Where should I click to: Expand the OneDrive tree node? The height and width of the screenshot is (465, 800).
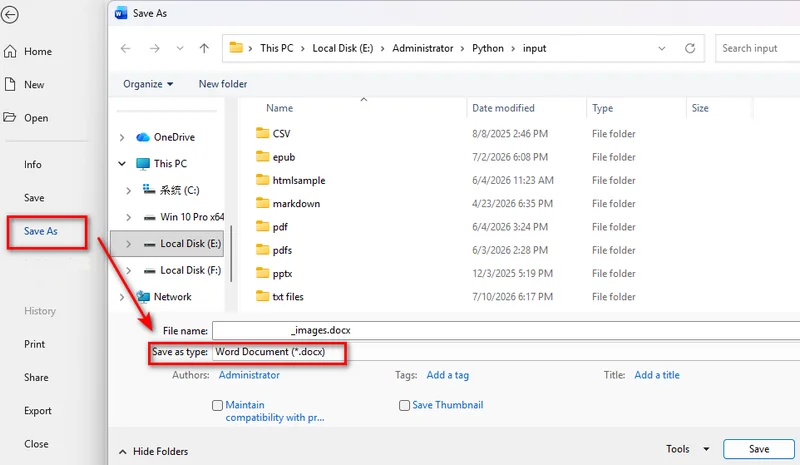pyautogui.click(x=121, y=137)
